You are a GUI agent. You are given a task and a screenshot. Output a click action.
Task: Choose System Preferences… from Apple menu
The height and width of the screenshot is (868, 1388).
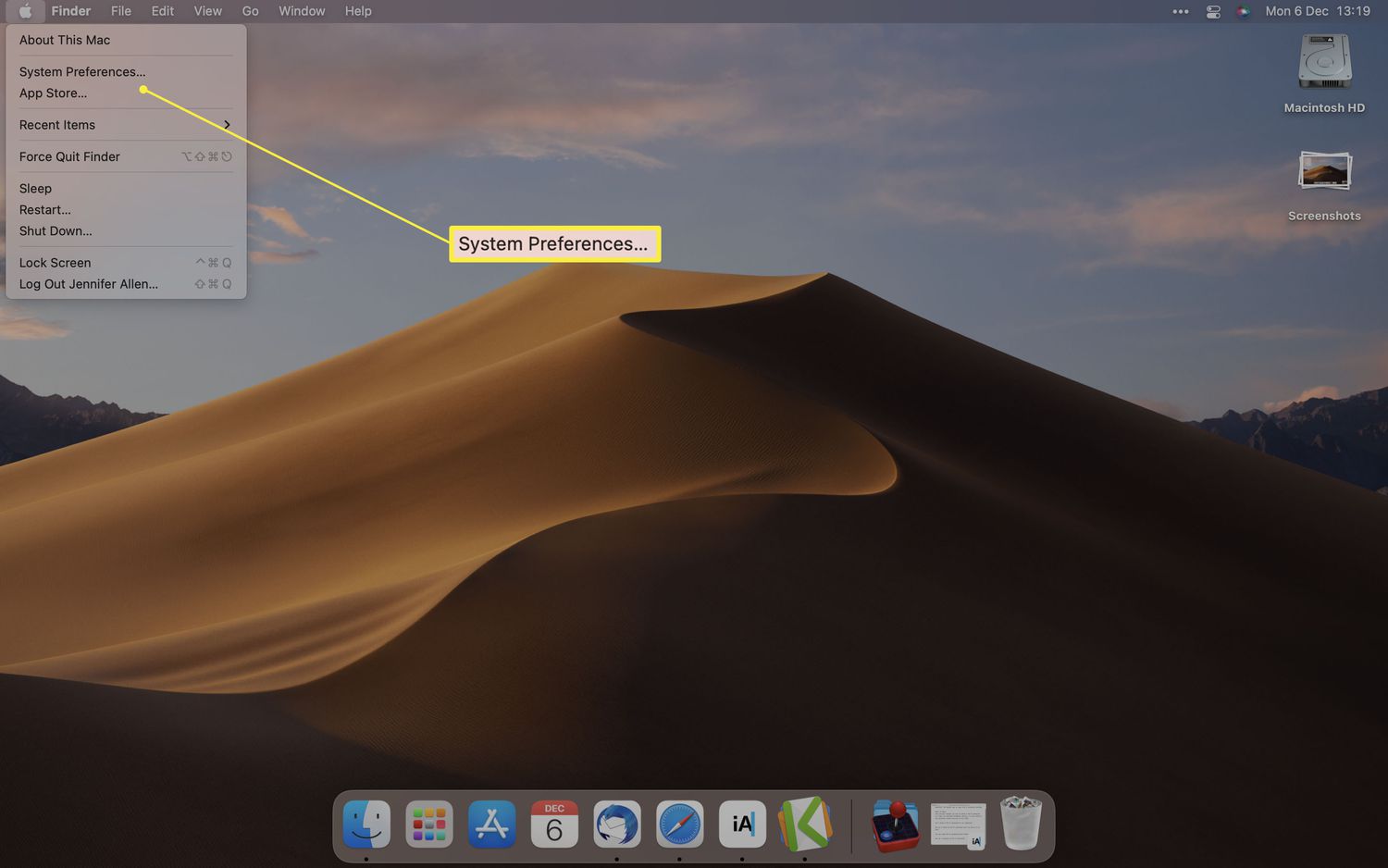82,71
